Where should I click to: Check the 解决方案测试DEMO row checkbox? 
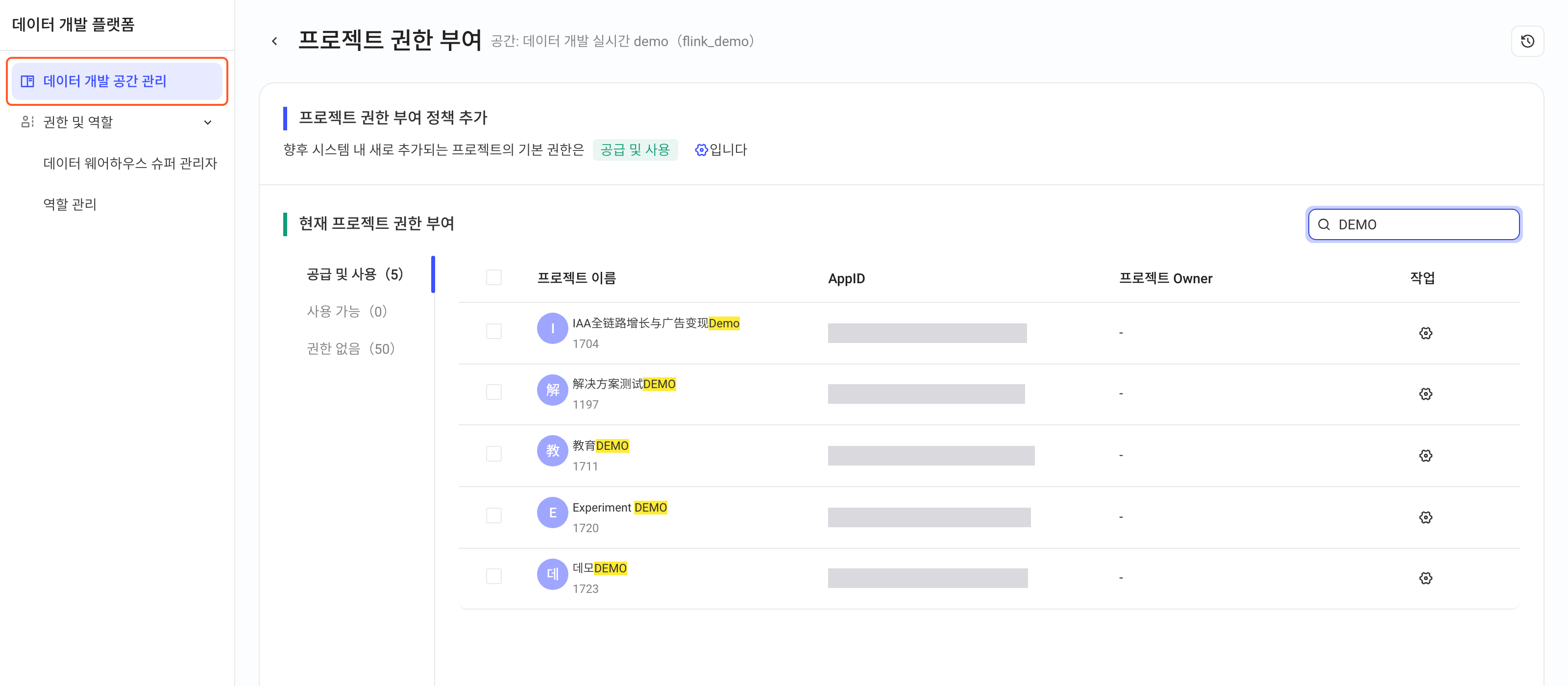click(x=493, y=392)
